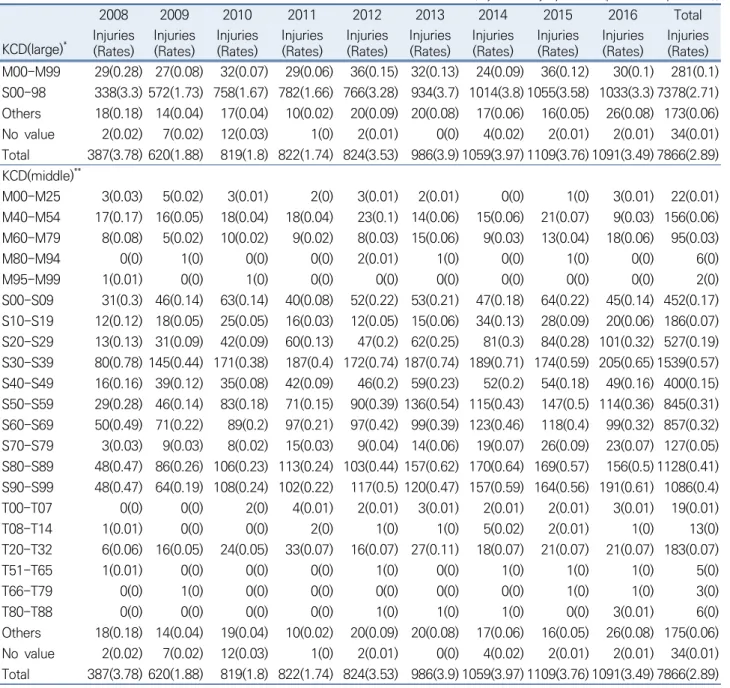Select the S00-S09 row label
The width and height of the screenshot is (730, 688).
coord(27,300)
